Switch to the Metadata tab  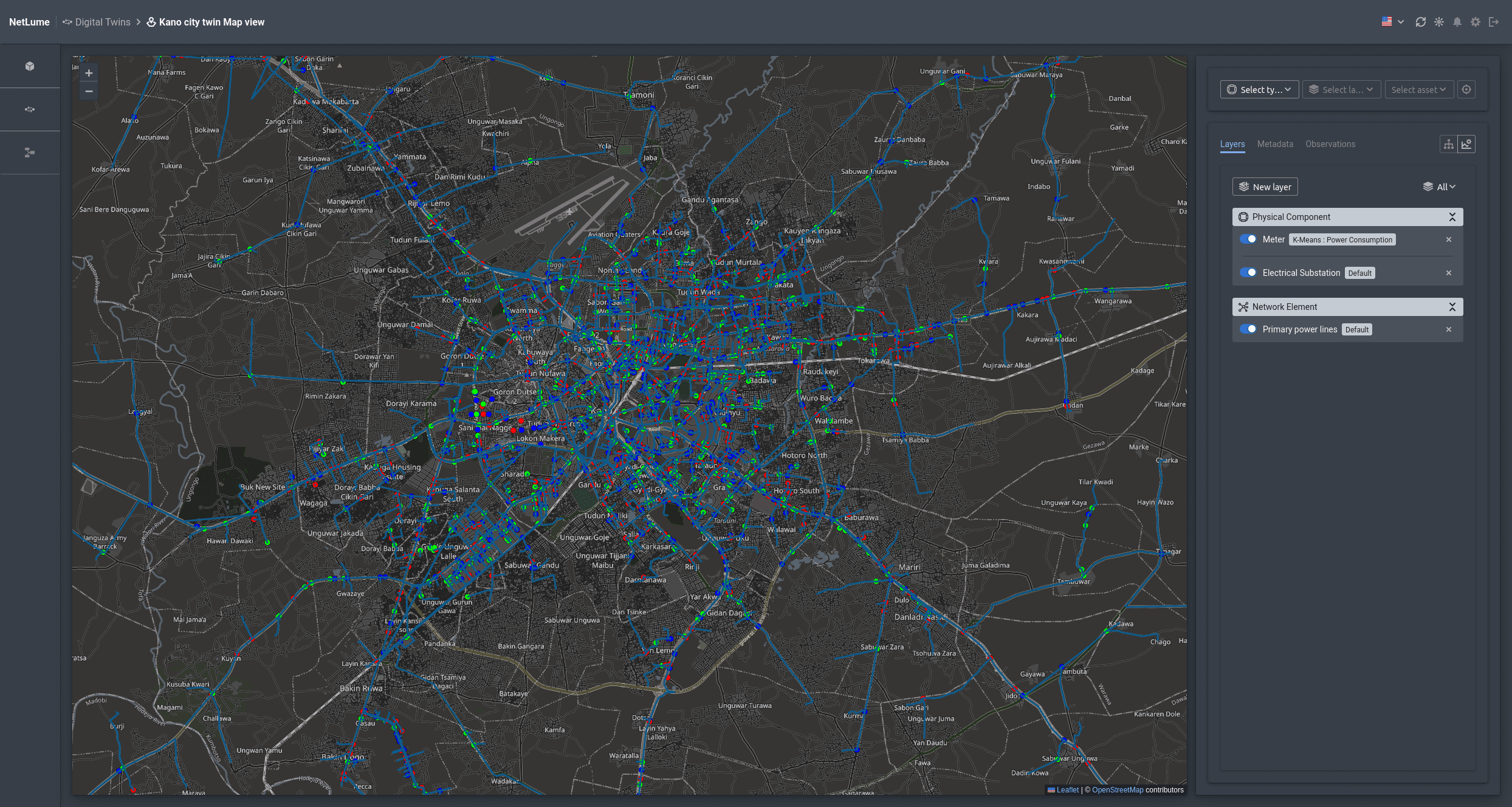[x=1275, y=144]
